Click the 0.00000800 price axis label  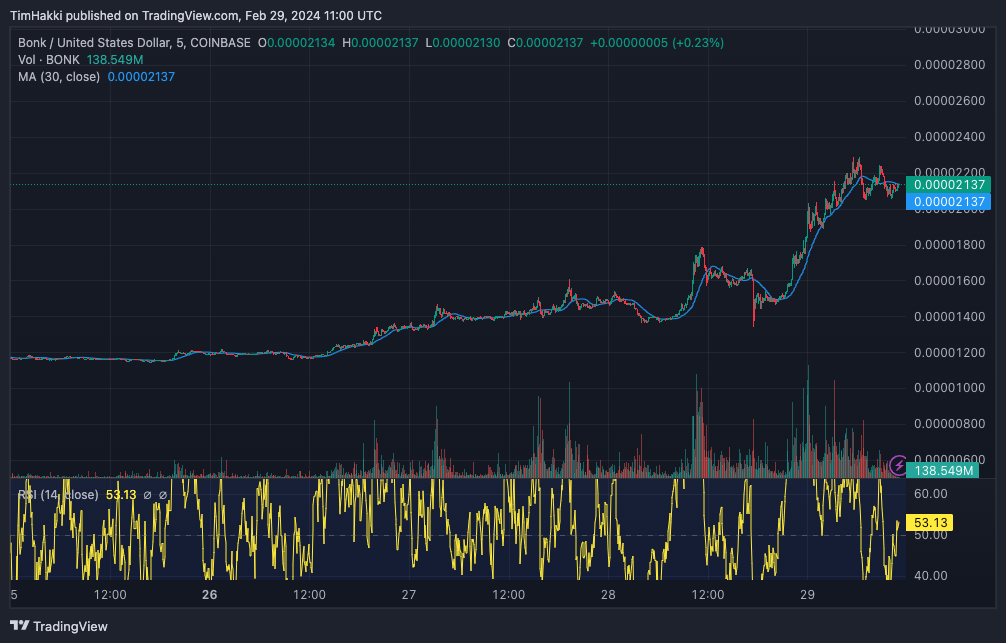[x=950, y=424]
